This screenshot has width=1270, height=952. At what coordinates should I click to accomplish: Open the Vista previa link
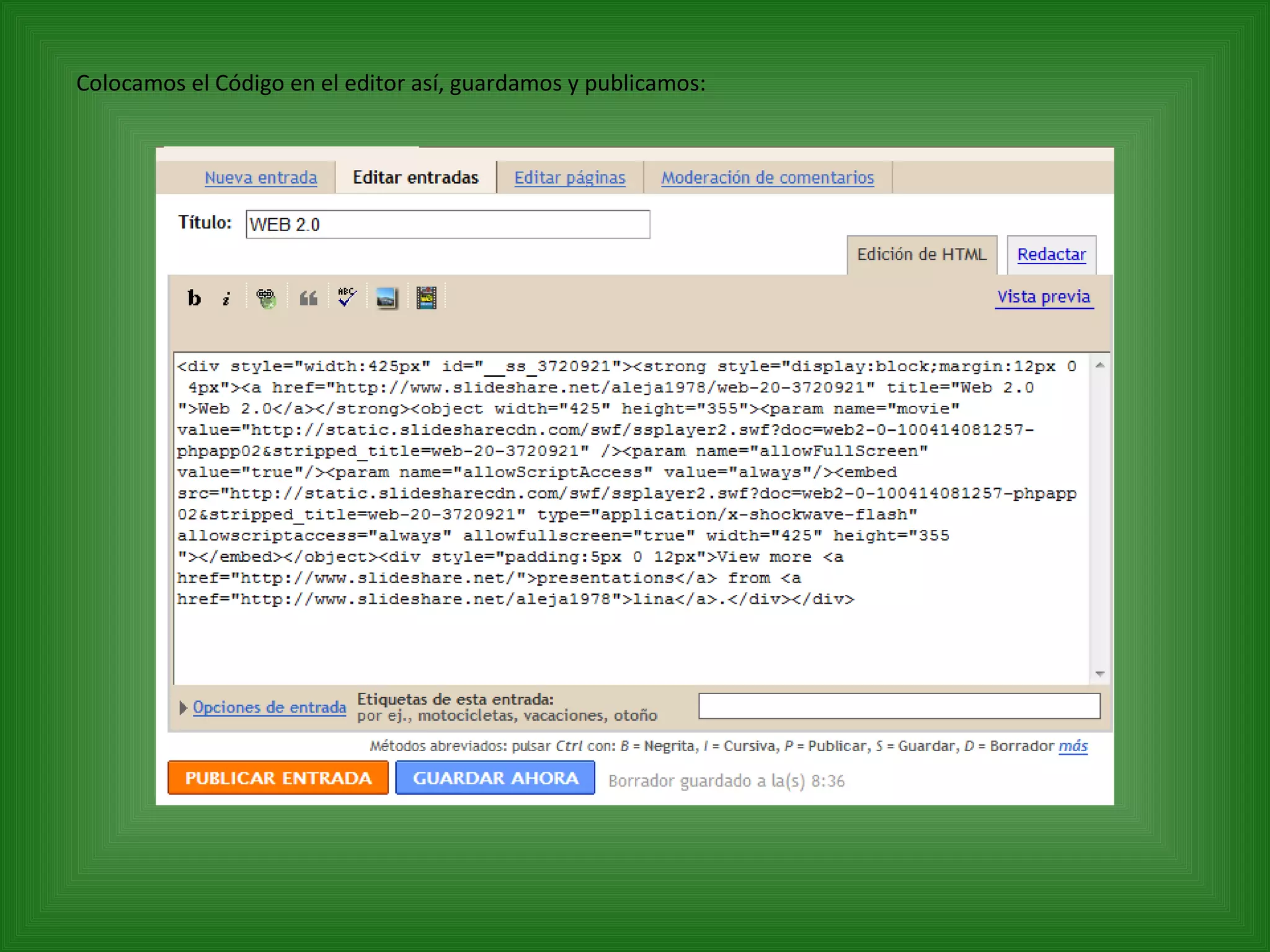pyautogui.click(x=1044, y=297)
